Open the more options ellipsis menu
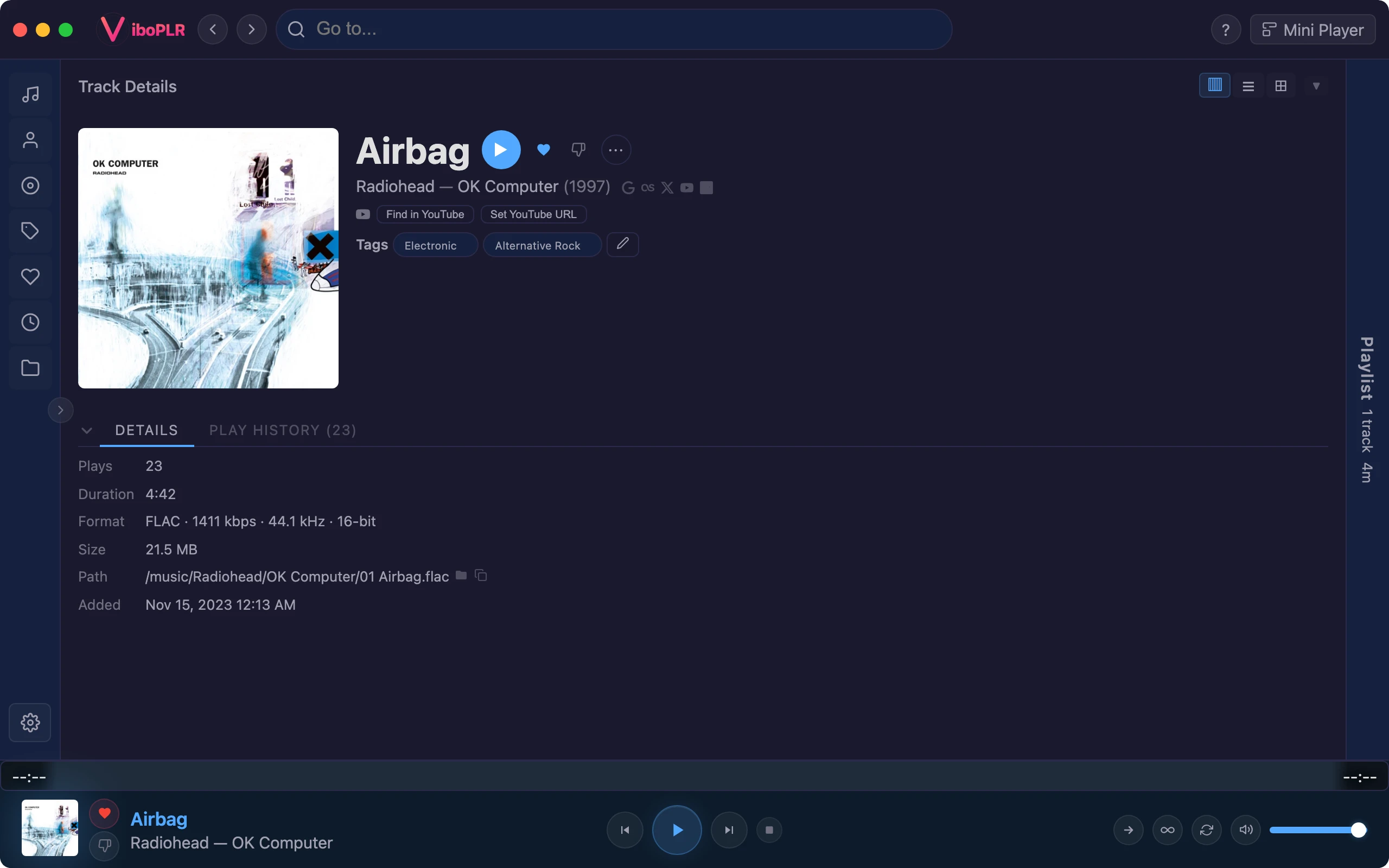Image resolution: width=1389 pixels, height=868 pixels. (x=616, y=150)
